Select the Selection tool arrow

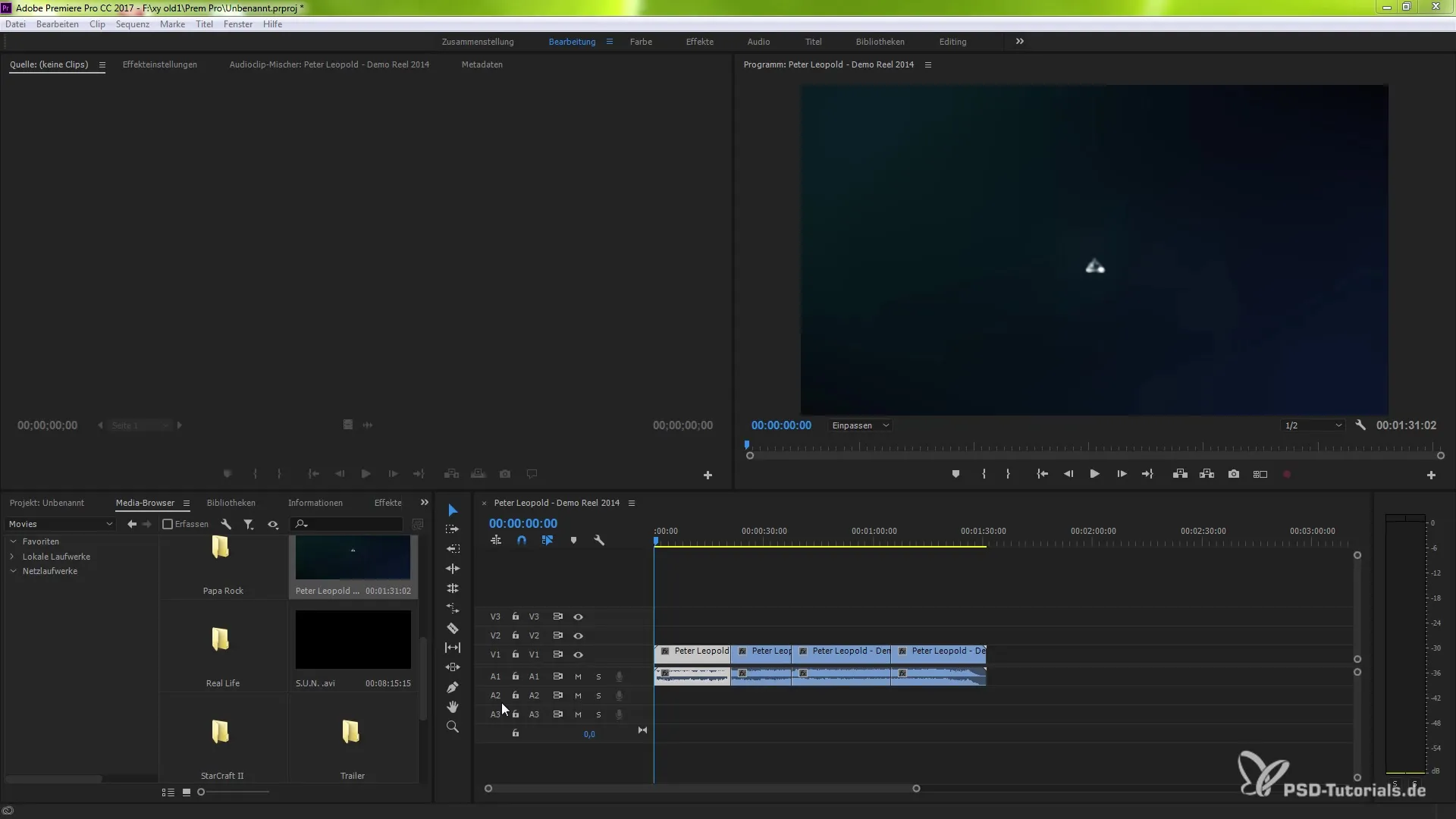pyautogui.click(x=453, y=510)
